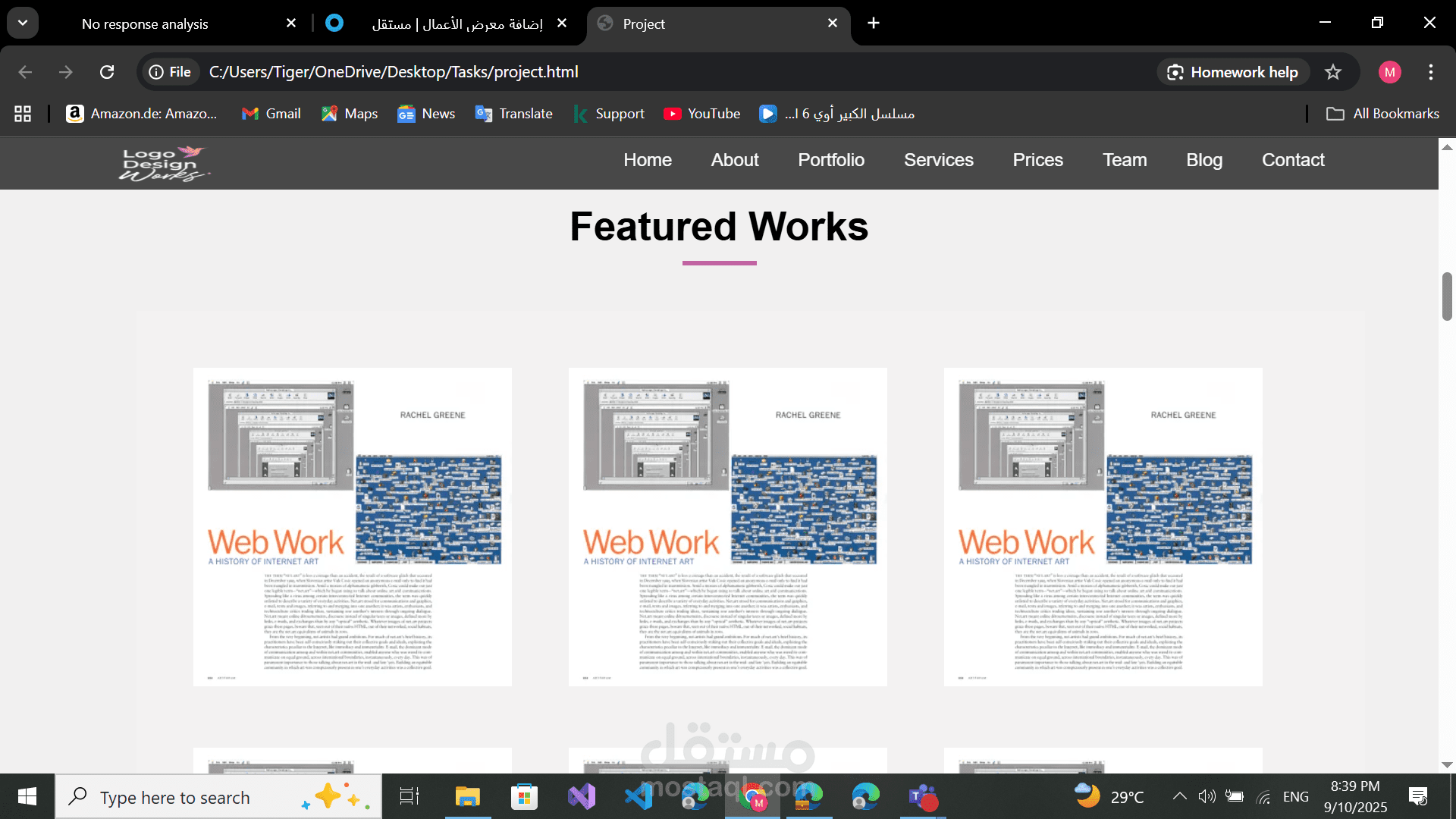Open Homework help

tap(1233, 72)
